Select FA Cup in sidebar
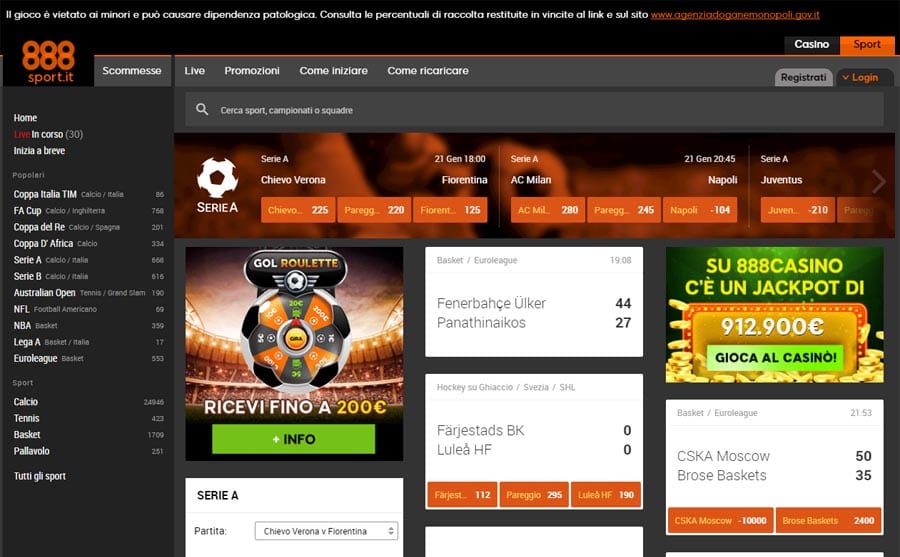The image size is (900, 557). 88,211
